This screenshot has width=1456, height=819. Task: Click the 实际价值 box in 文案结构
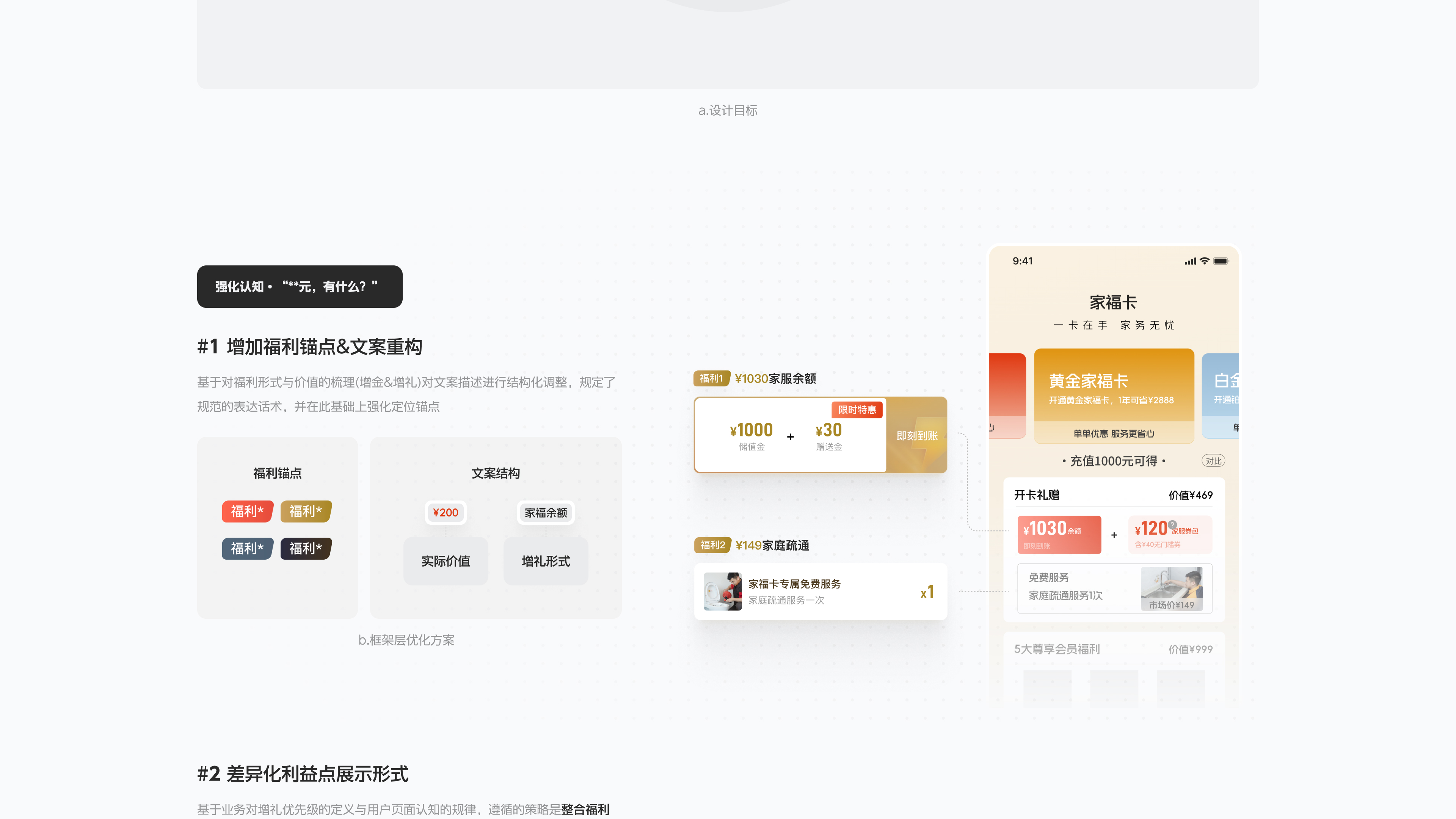(x=446, y=561)
